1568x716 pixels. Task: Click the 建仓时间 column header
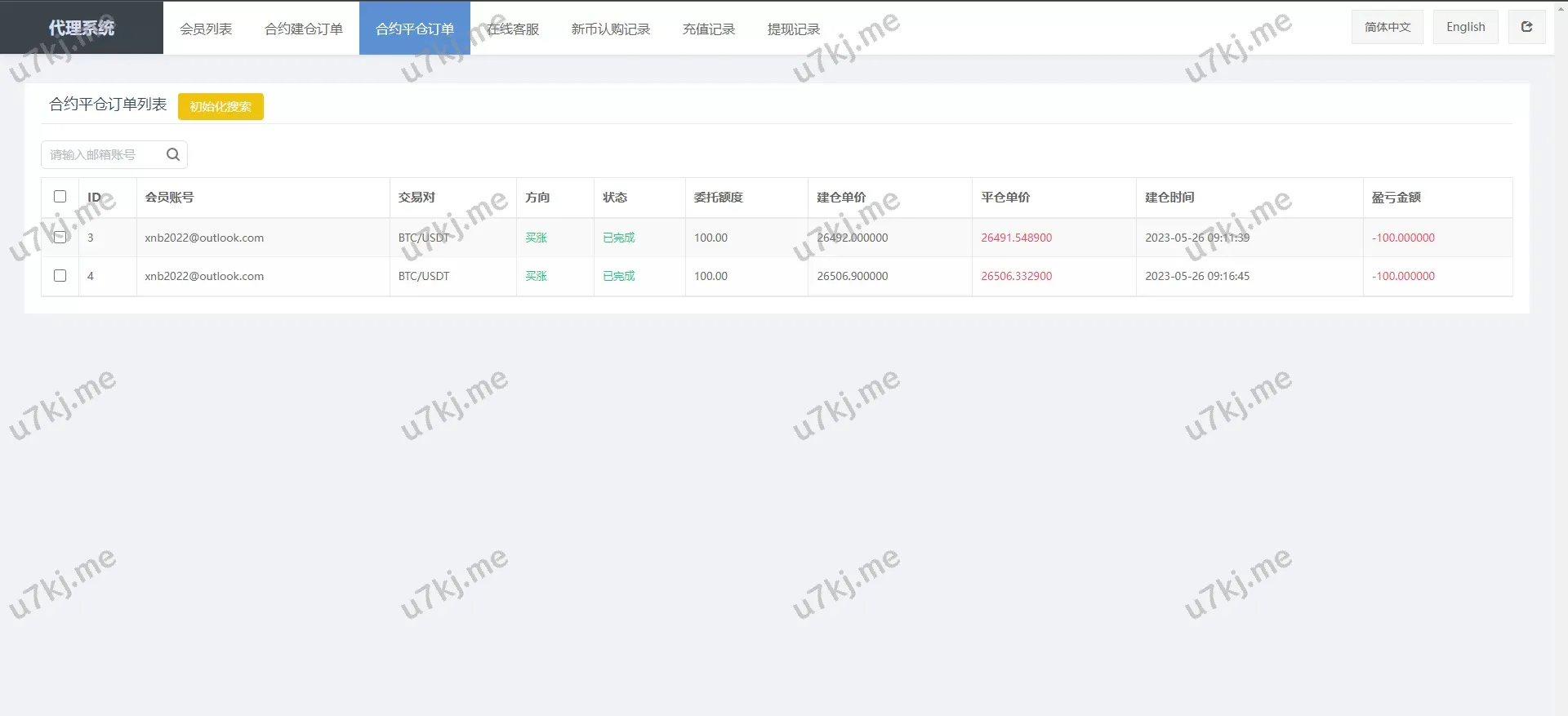coord(1169,198)
